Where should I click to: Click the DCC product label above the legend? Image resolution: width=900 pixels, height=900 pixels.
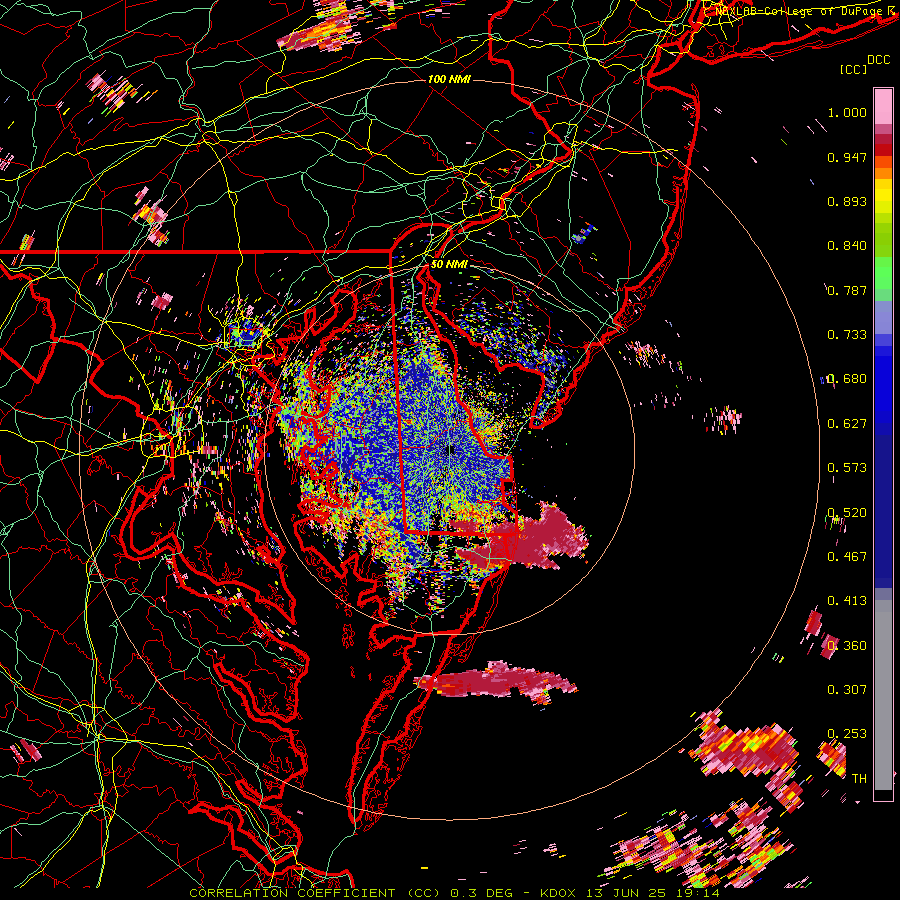pos(878,60)
